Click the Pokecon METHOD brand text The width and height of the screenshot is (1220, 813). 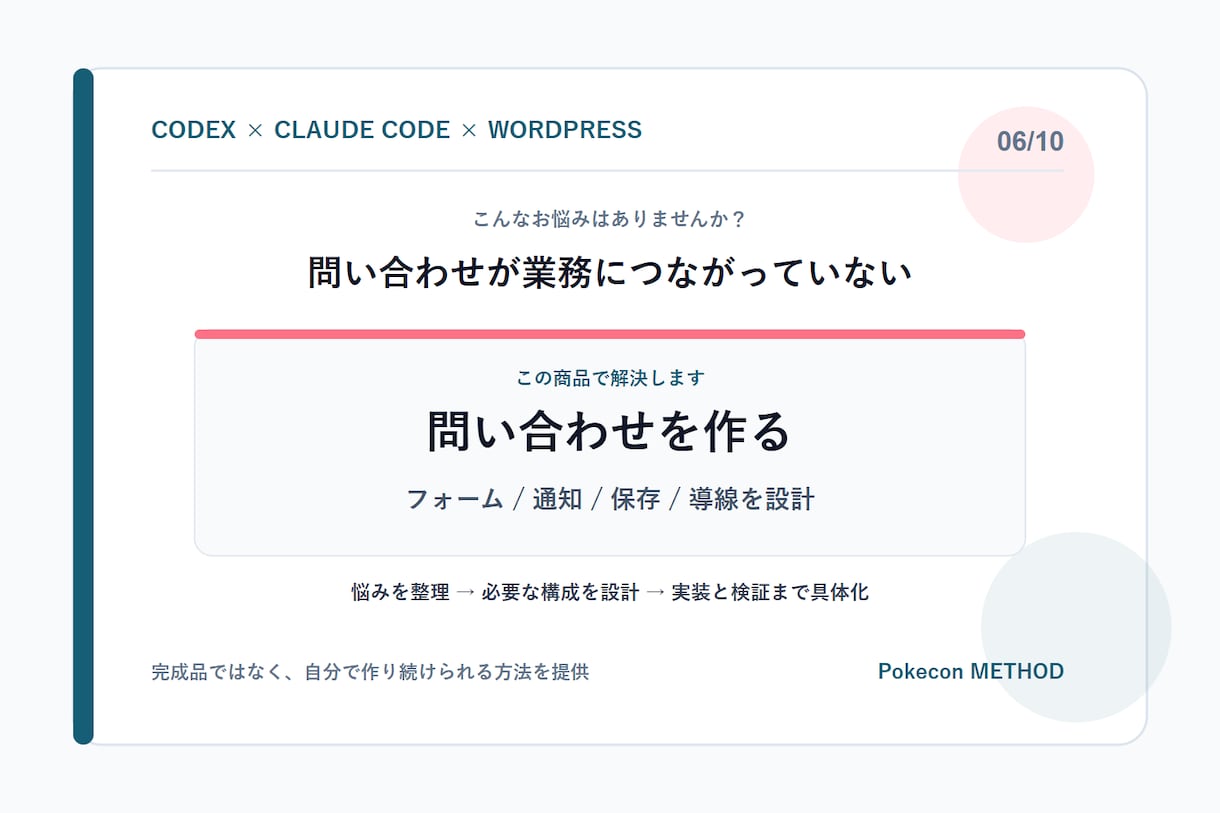click(971, 671)
